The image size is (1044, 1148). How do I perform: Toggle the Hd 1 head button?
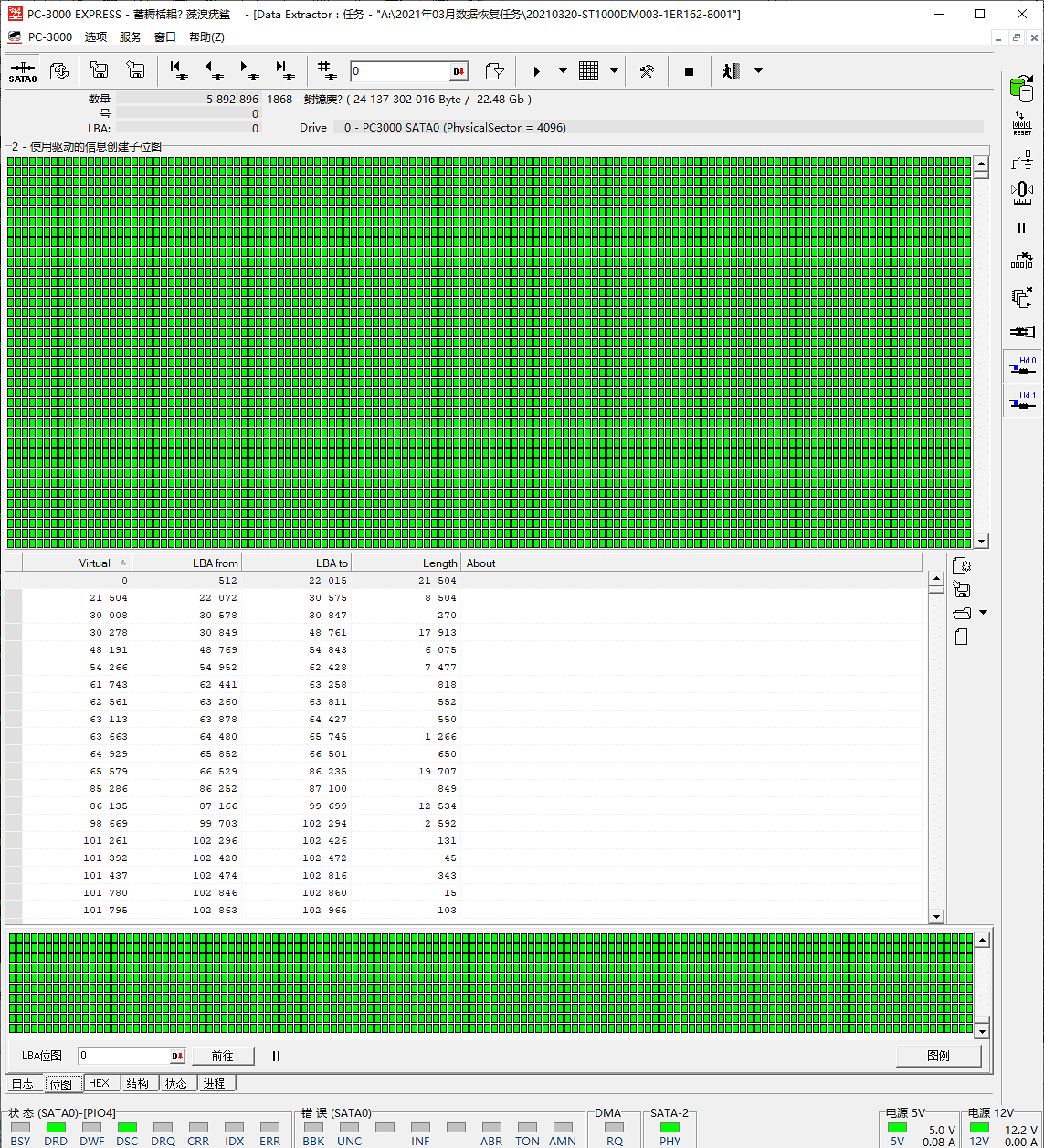point(1021,401)
